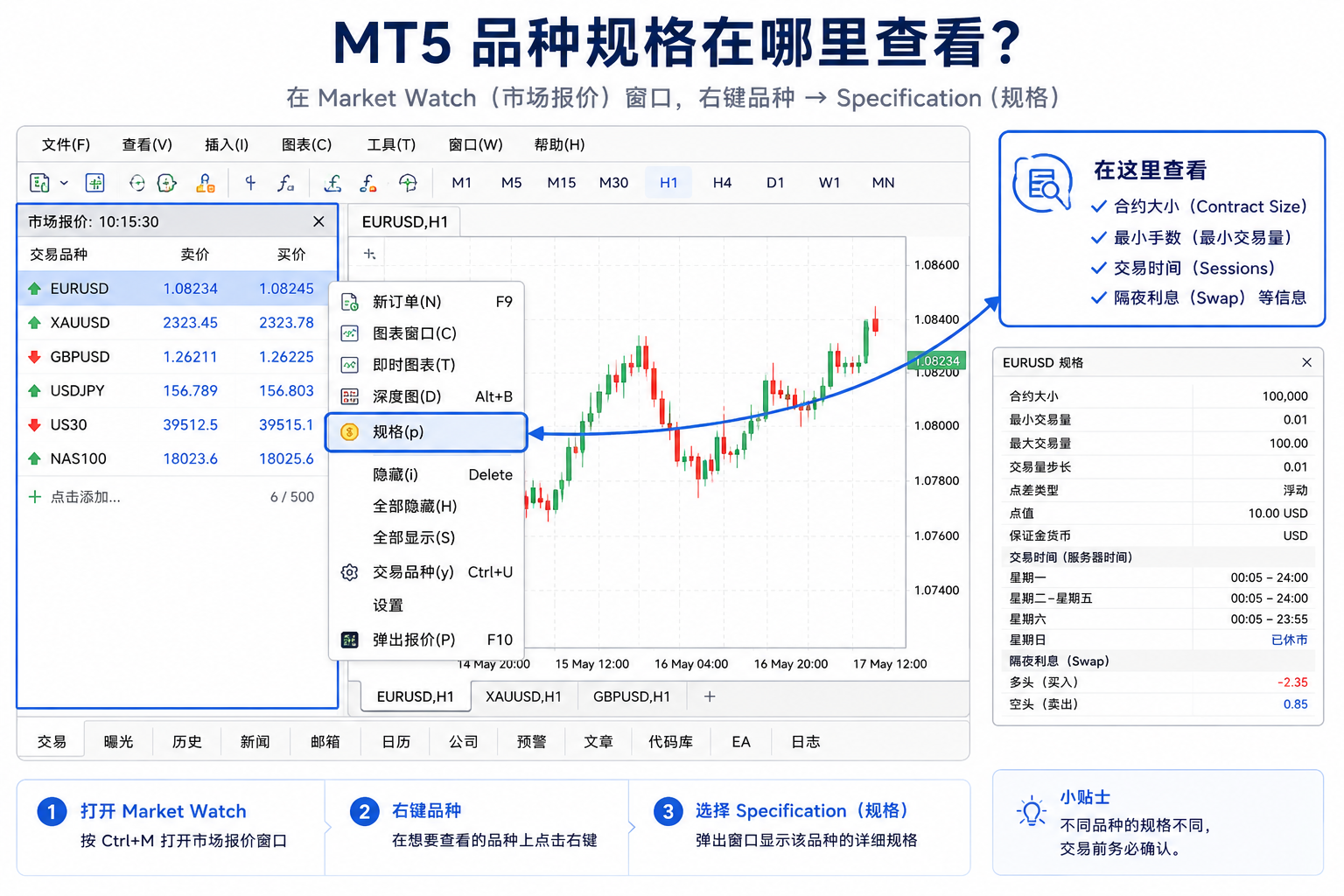Click the 图表窗口 chart icon in context menu
1344x896 pixels.
coord(349,333)
